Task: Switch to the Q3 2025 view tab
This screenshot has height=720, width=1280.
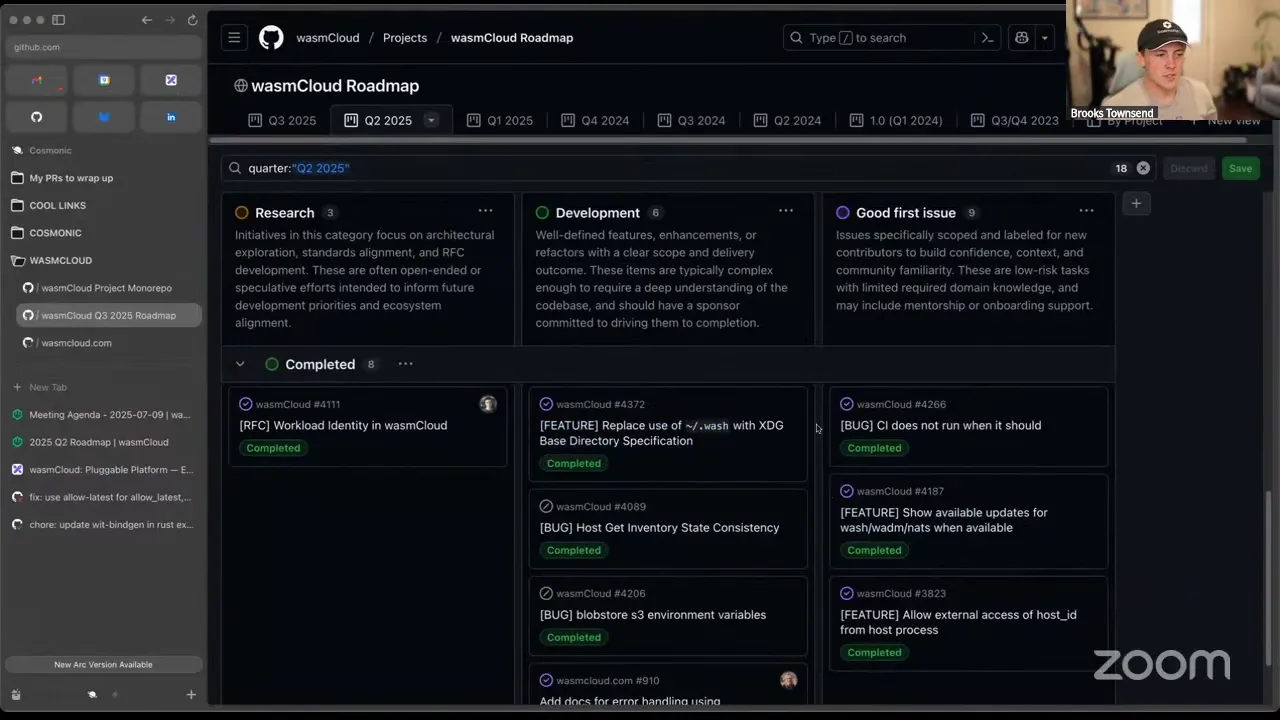Action: [282, 120]
